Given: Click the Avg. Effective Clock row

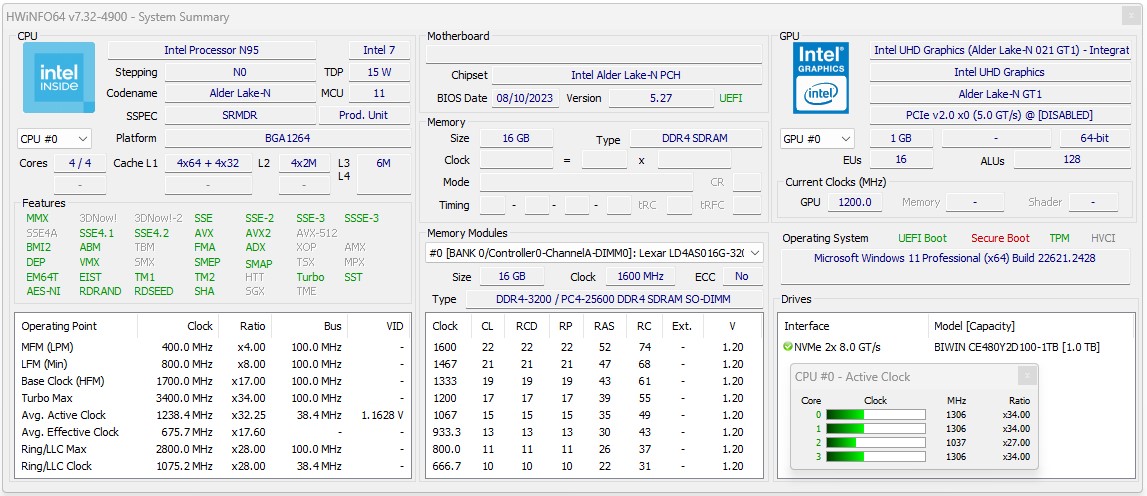Looking at the screenshot, I should [212, 432].
